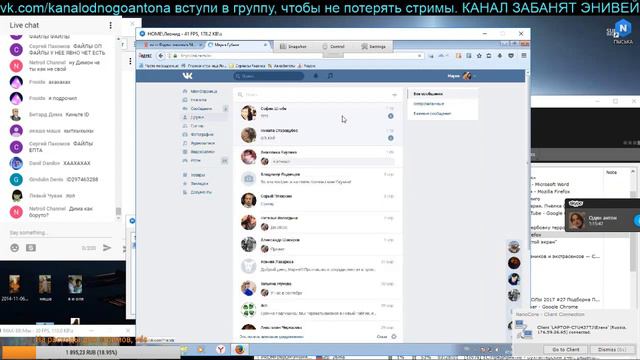Click the Yandex browser icon in remote taskbar
Image resolution: width=640 pixels, height=360 pixels.
220,349
